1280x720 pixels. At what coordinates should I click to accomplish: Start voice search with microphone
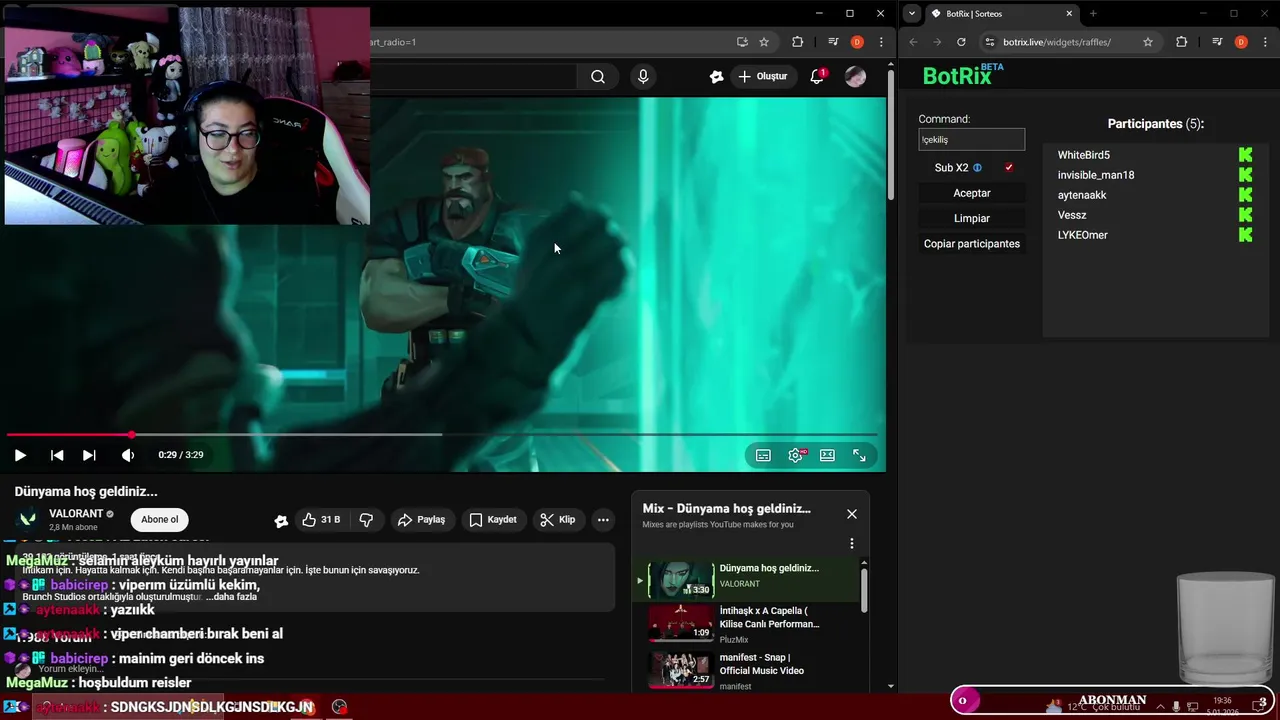coord(643,76)
